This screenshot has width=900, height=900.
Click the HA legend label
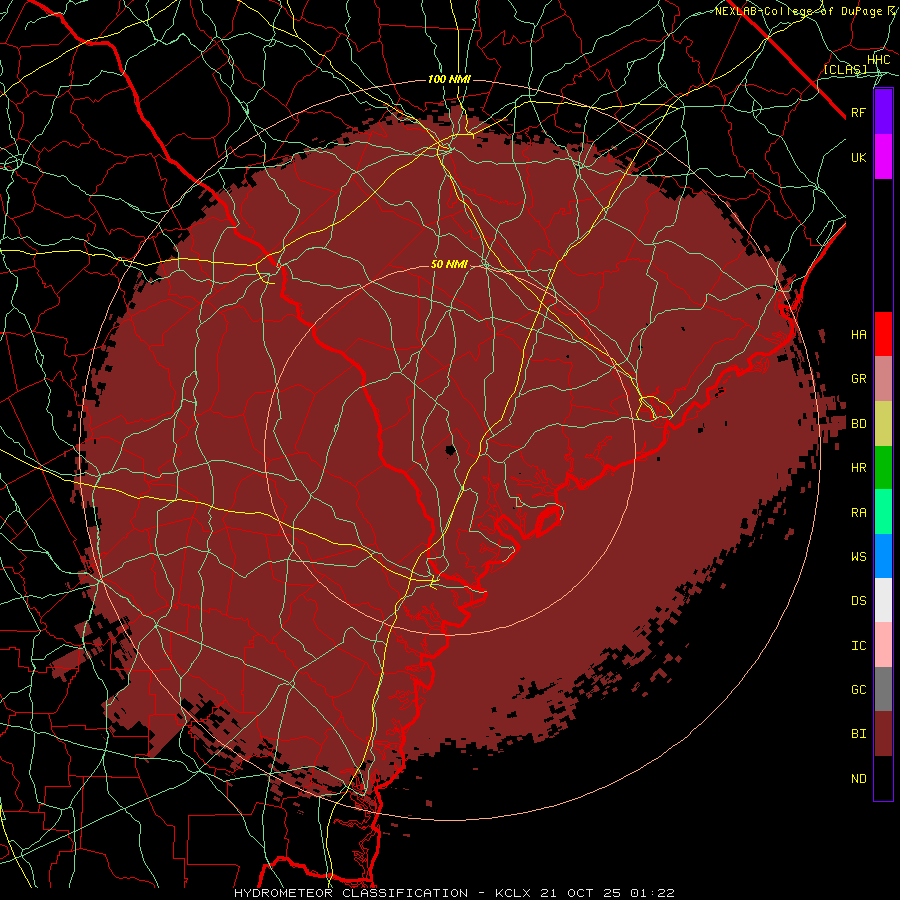pos(858,334)
